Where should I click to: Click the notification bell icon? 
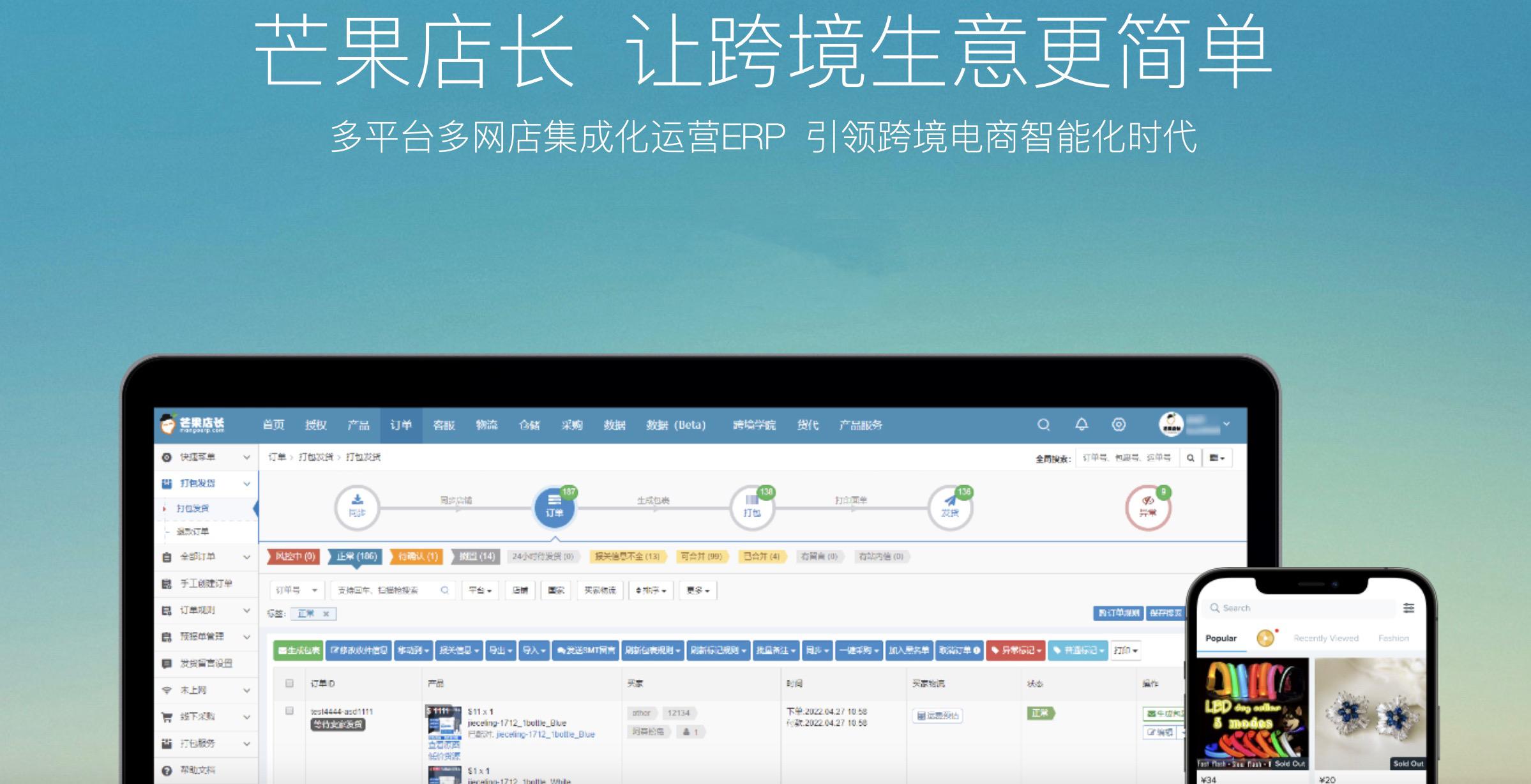[x=1080, y=424]
